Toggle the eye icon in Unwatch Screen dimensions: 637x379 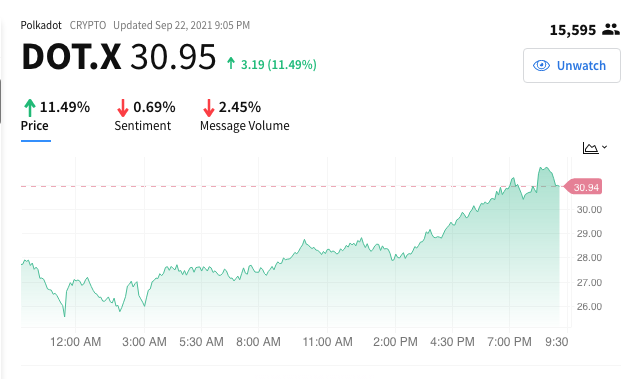[x=541, y=65]
